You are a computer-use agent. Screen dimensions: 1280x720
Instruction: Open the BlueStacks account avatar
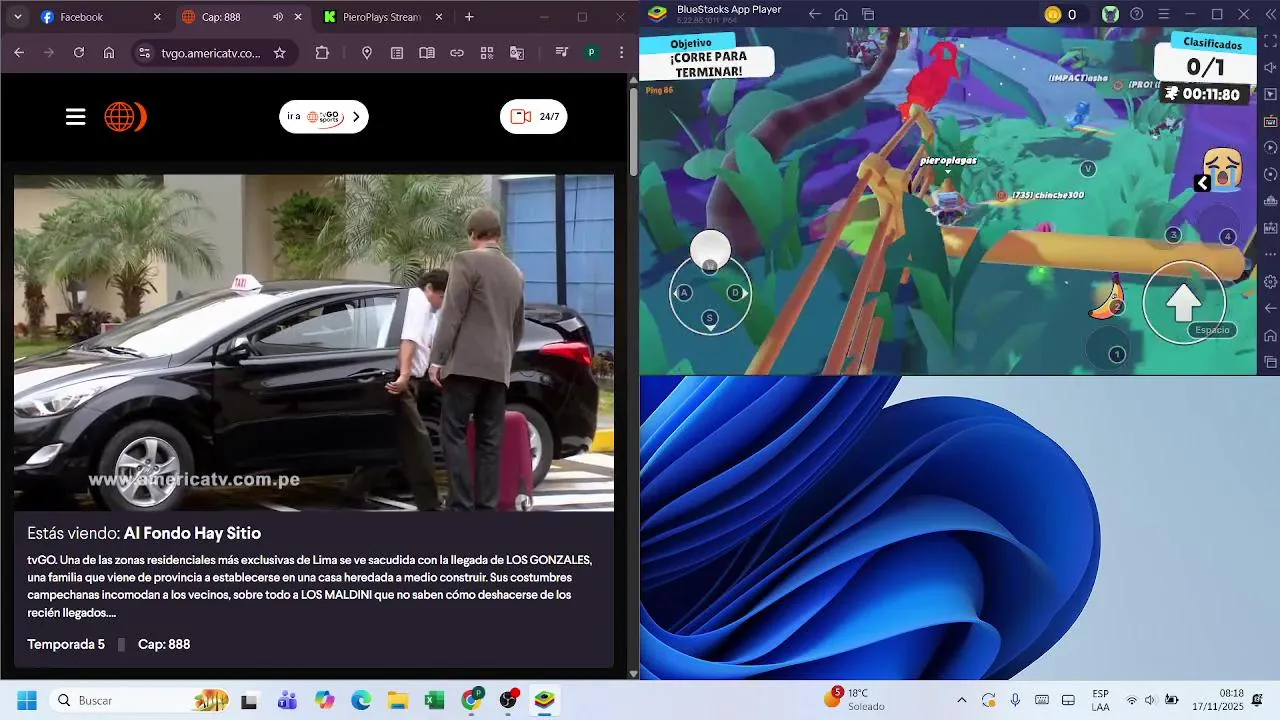1110,14
